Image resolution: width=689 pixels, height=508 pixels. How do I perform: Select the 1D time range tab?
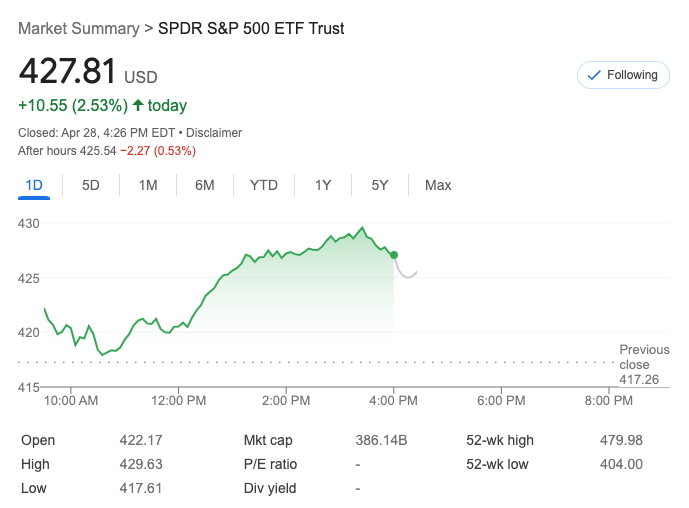pyautogui.click(x=34, y=185)
